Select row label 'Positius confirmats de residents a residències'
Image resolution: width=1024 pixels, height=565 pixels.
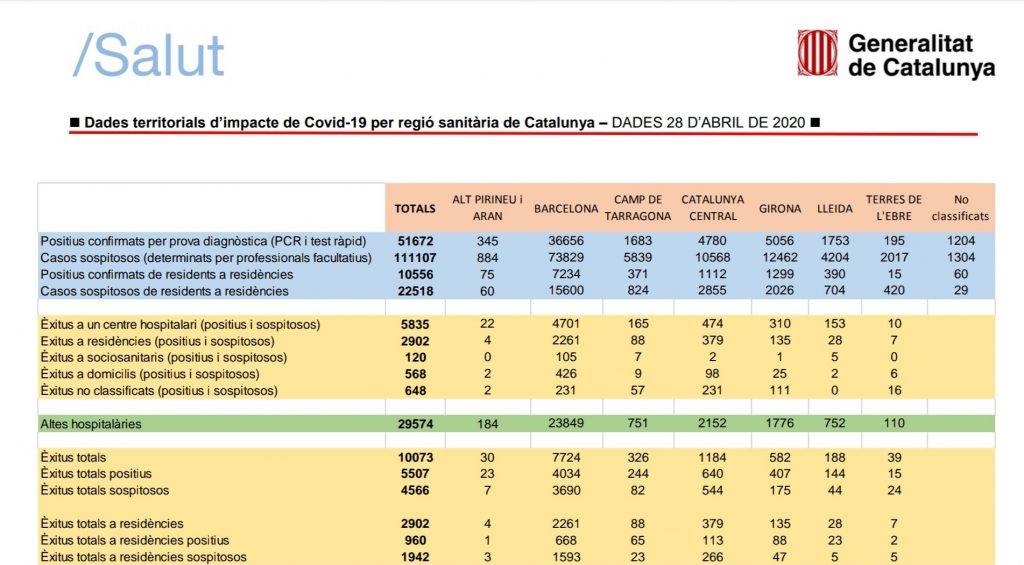point(167,274)
